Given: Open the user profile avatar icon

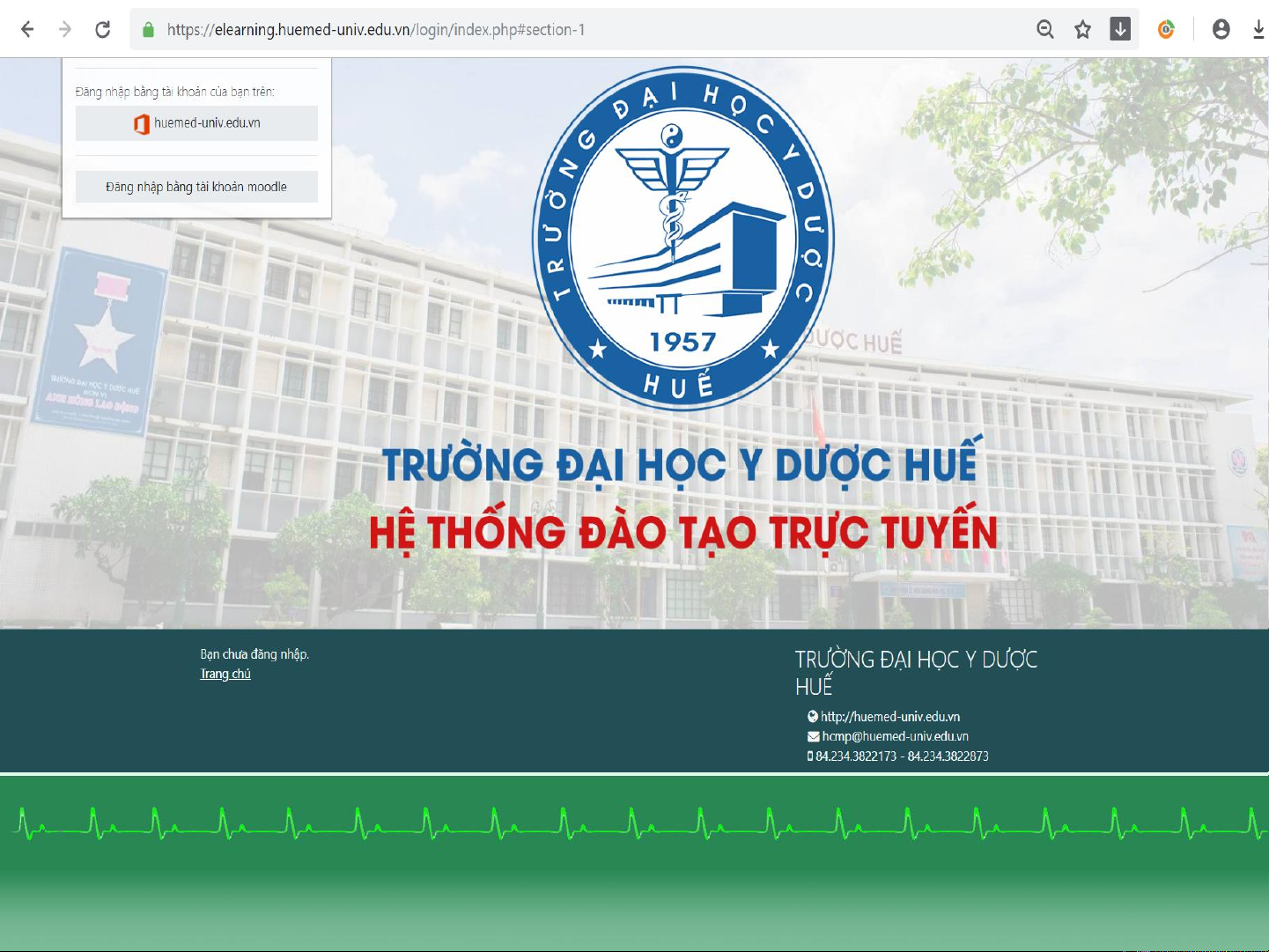Looking at the screenshot, I should pyautogui.click(x=1221, y=30).
